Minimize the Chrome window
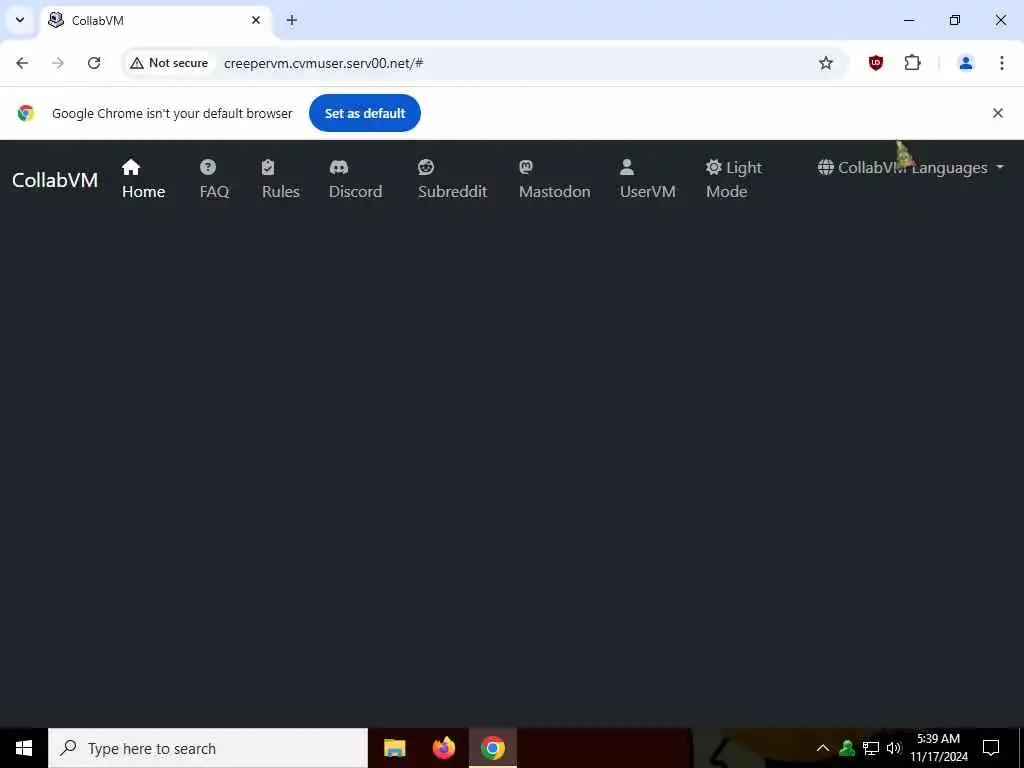The width and height of the screenshot is (1024, 768). [x=908, y=20]
